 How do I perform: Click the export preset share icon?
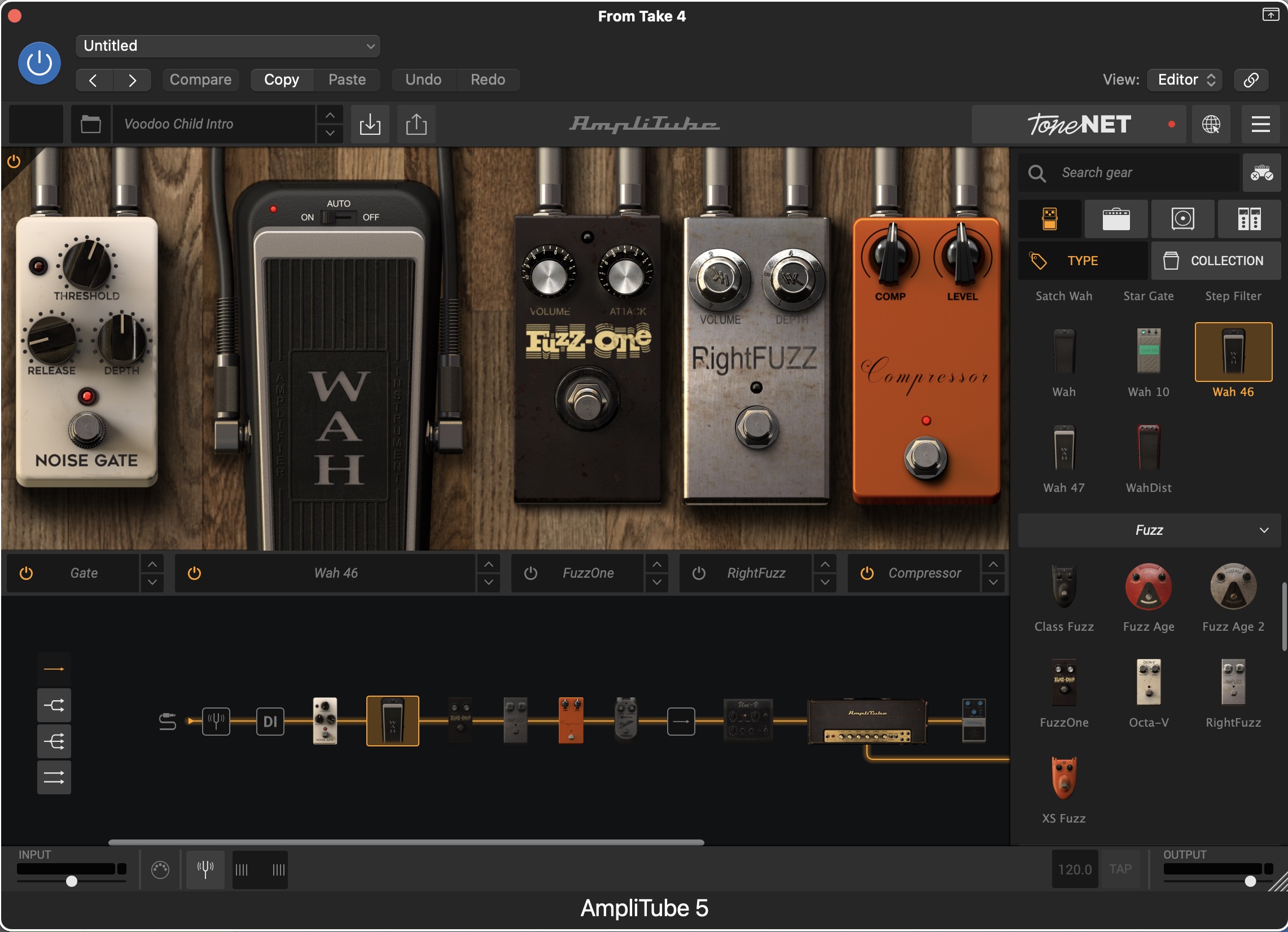417,124
